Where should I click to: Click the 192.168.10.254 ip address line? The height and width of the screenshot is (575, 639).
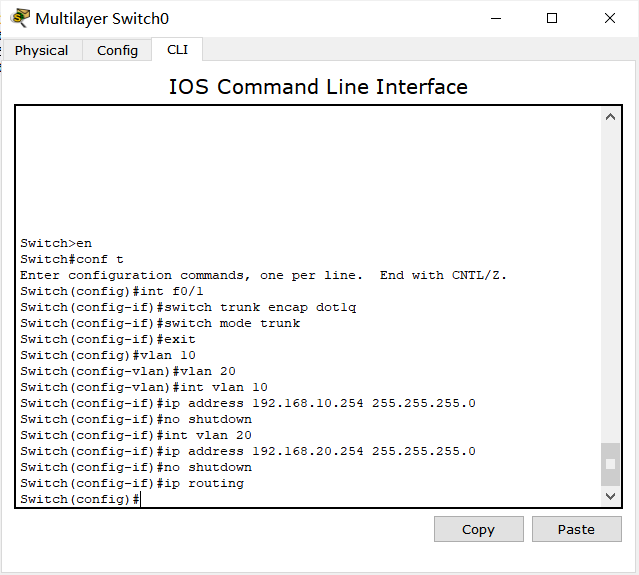pyautogui.click(x=248, y=403)
